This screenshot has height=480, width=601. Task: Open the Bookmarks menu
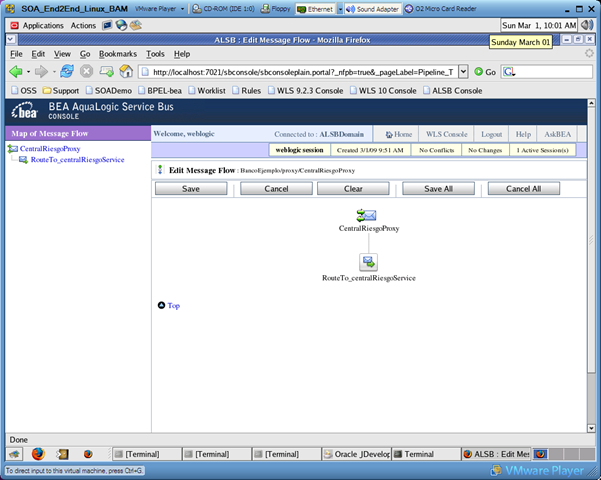tap(118, 54)
